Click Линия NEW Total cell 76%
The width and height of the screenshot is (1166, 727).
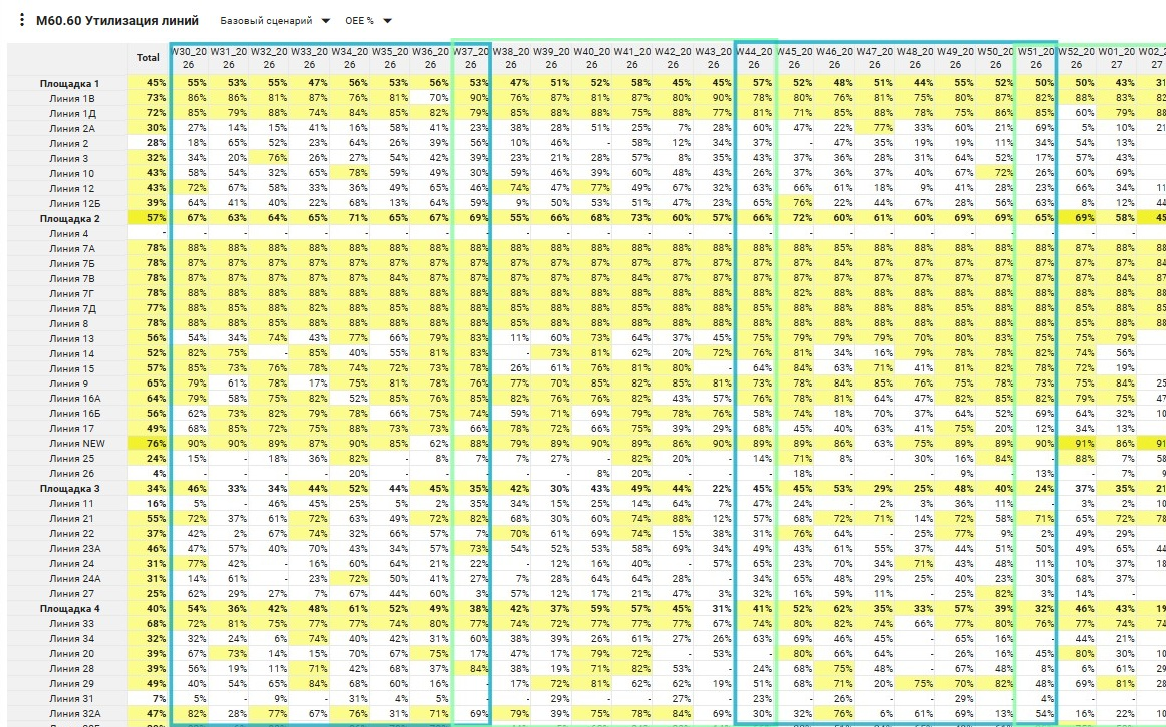click(x=148, y=443)
